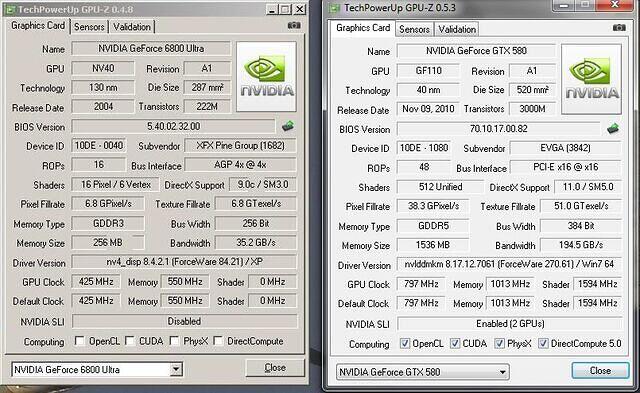
Task: Switch to the Sensors tab in GPU-Z 0.5.3
Action: [414, 29]
